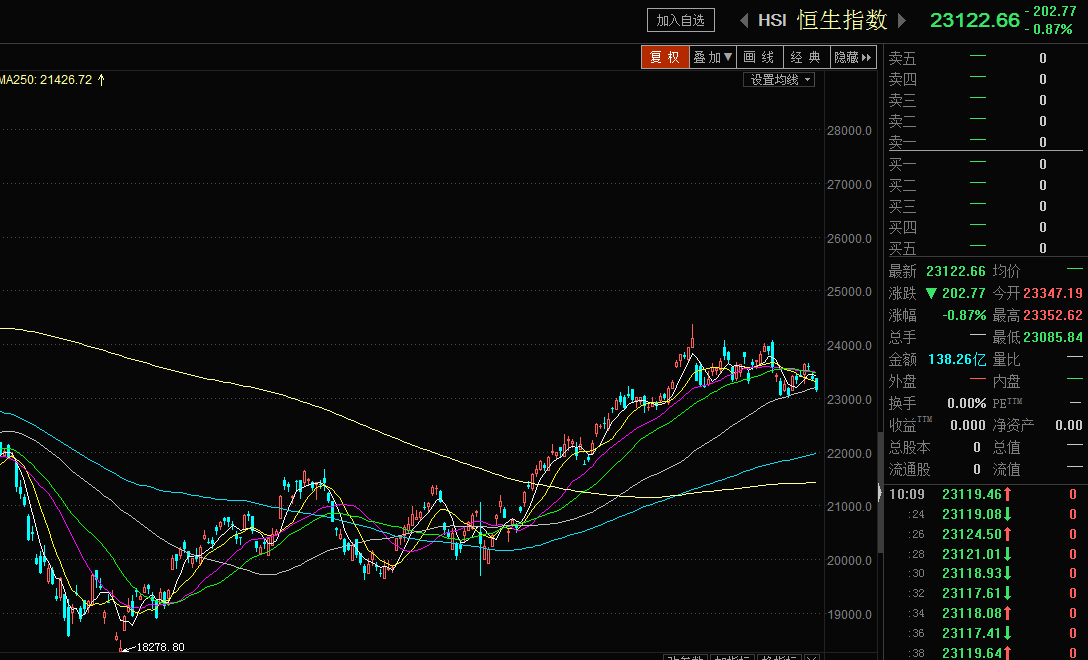This screenshot has height=660, width=1088.
Task: Expand the 设置均线 moving average dropdown
Action: pos(780,80)
